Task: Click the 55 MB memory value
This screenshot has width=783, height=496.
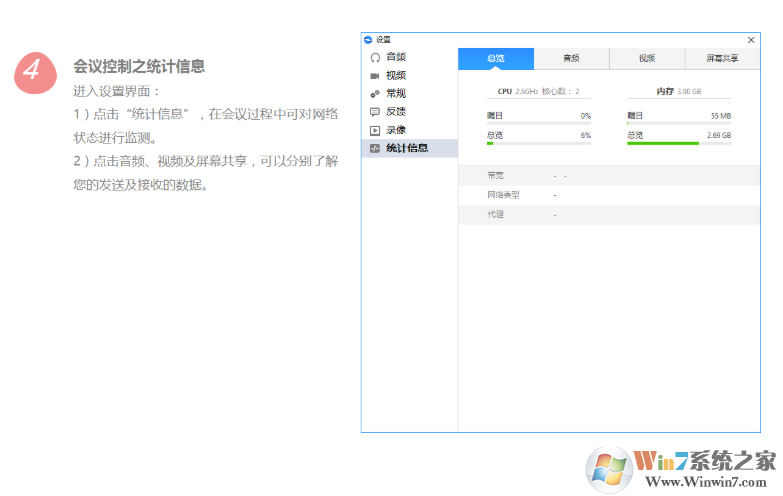Action: tap(721, 116)
